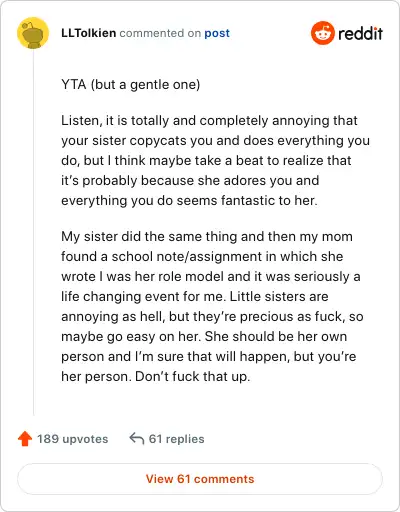Screen dimensions: 400x512
Task: Upvote the comment with the orange arrow
Action: [x=25, y=439]
